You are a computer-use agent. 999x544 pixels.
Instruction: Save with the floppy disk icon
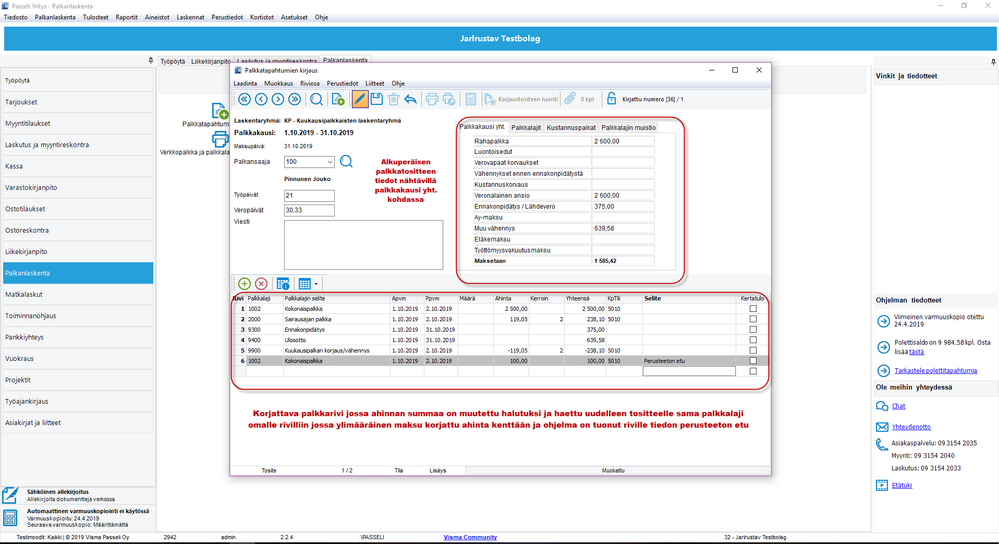tap(377, 99)
